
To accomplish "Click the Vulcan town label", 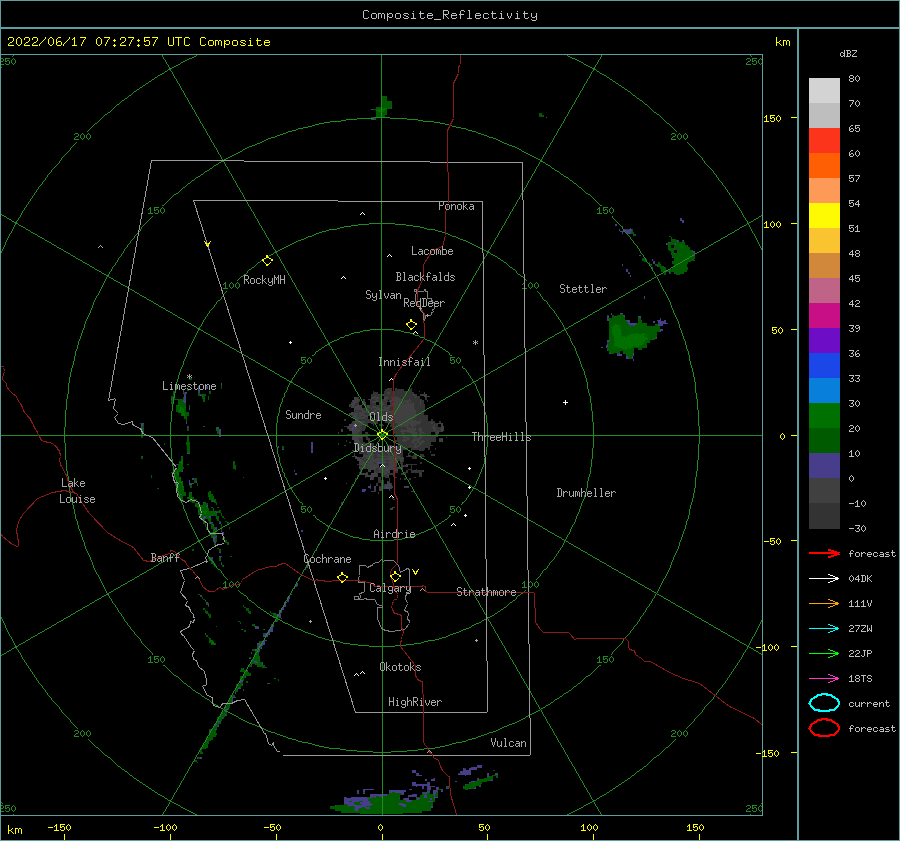I will pos(509,743).
